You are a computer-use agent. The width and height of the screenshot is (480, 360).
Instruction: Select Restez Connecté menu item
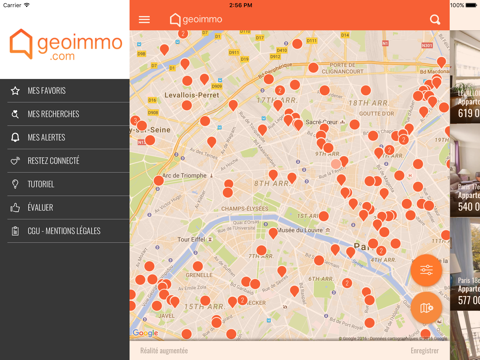68,161
